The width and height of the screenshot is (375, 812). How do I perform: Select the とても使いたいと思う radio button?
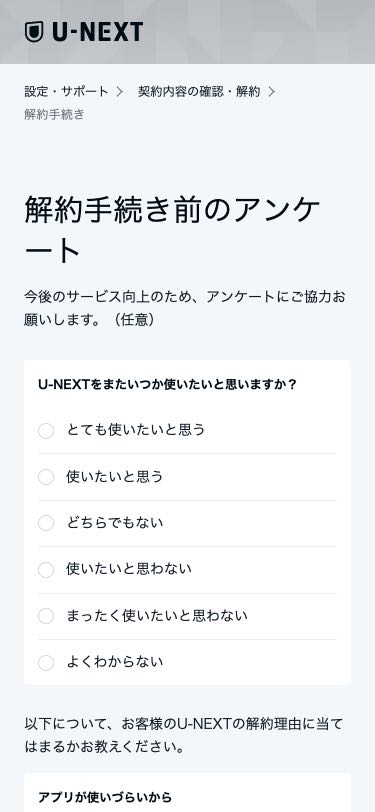tap(46, 431)
